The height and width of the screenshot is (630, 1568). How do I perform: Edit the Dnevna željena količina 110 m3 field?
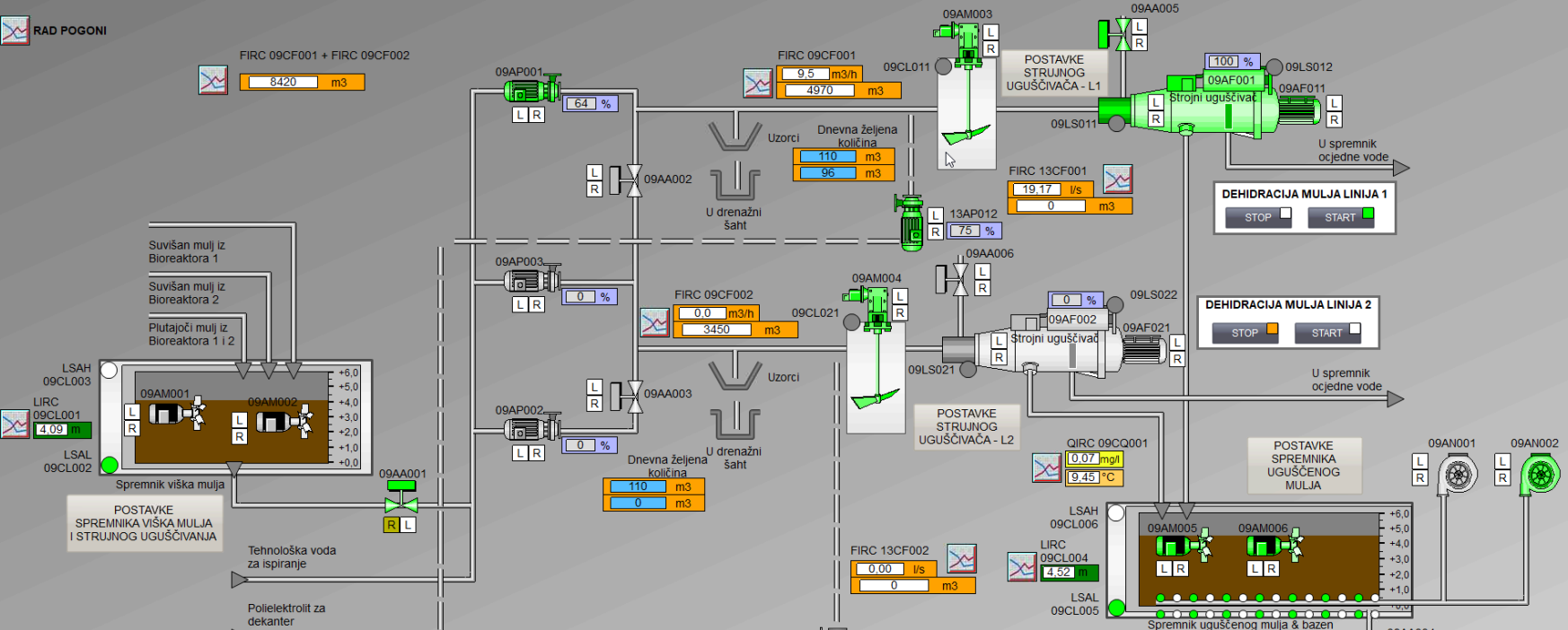(x=828, y=156)
